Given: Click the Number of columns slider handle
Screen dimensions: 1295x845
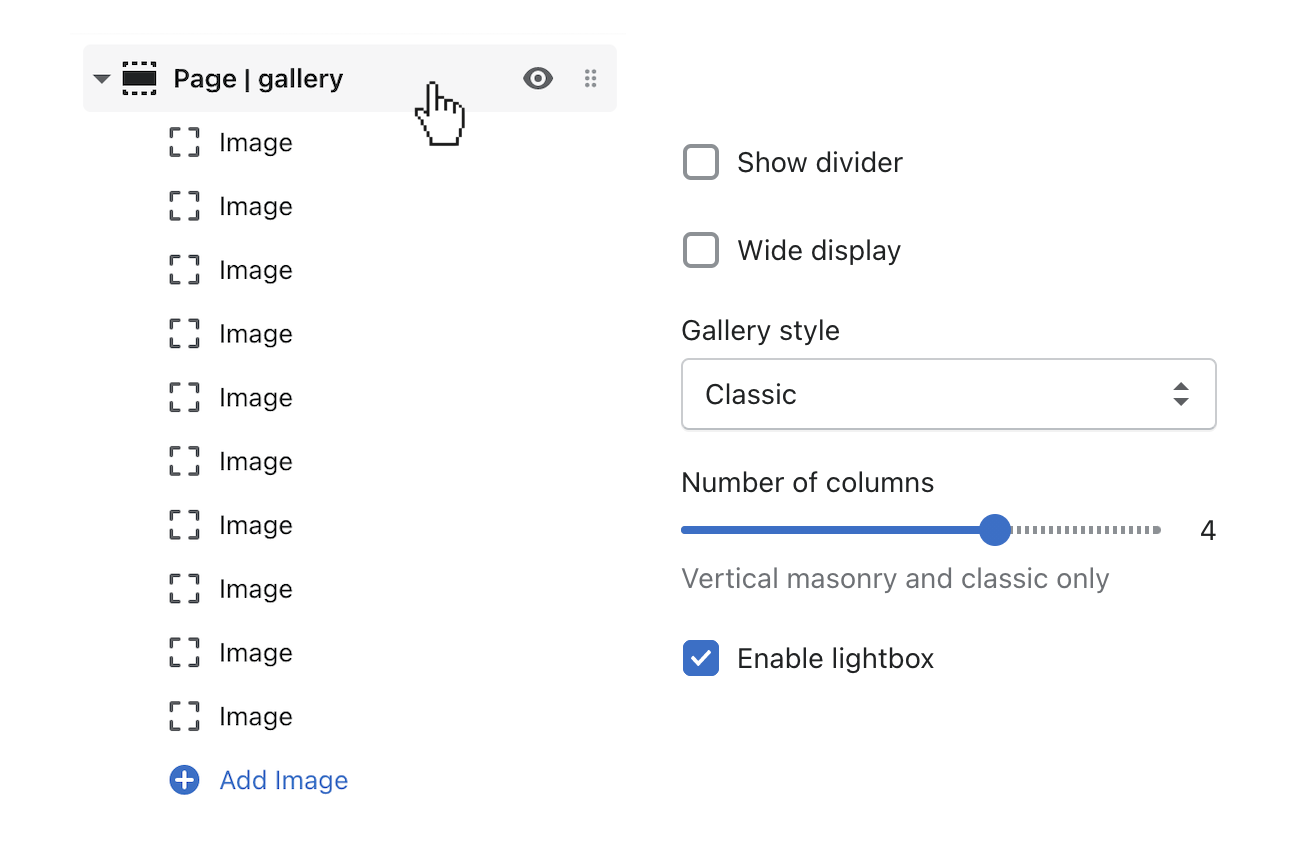Looking at the screenshot, I should pos(995,530).
